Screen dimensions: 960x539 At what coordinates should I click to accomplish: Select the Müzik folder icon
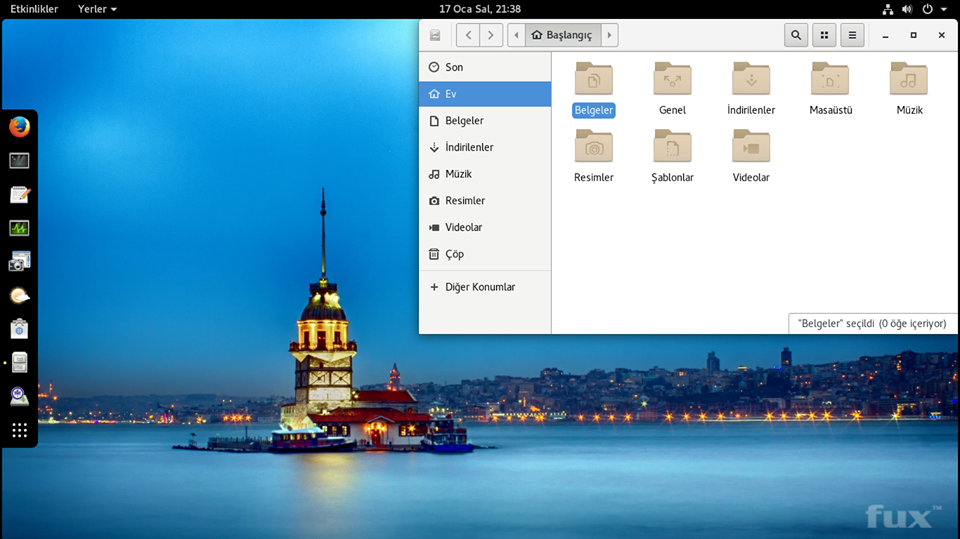[x=908, y=80]
